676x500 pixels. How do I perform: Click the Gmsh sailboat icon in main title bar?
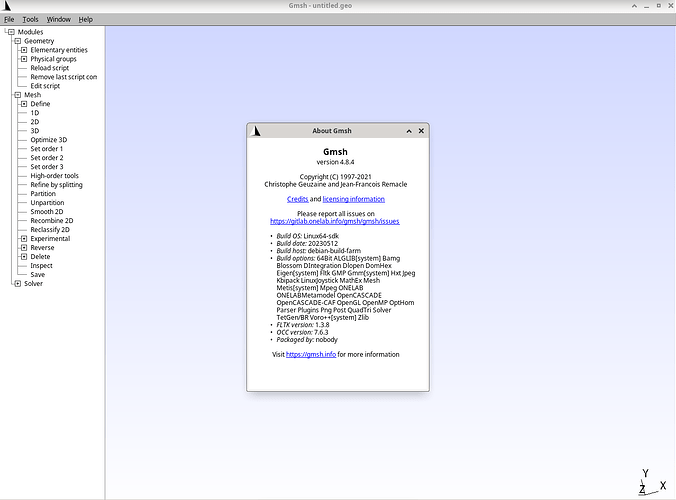click(x=8, y=6)
